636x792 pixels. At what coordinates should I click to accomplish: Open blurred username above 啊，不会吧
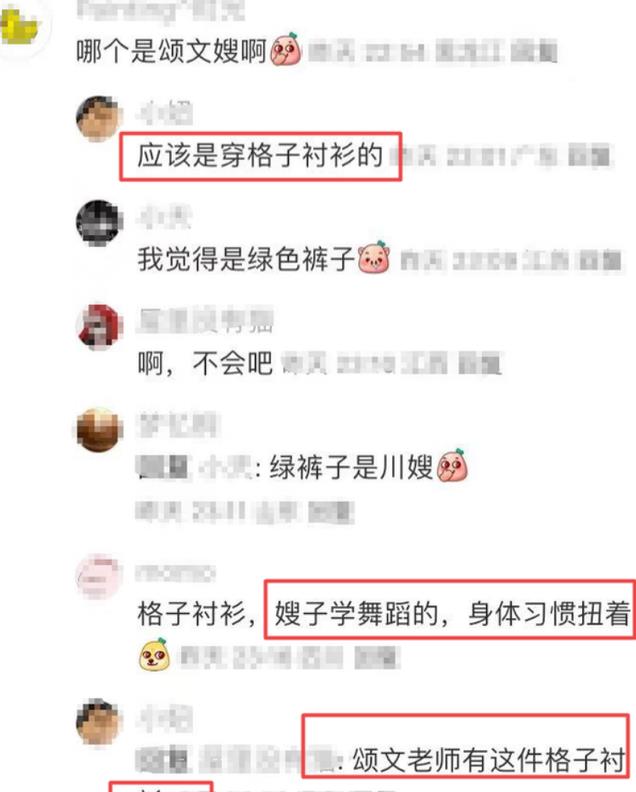click(205, 320)
